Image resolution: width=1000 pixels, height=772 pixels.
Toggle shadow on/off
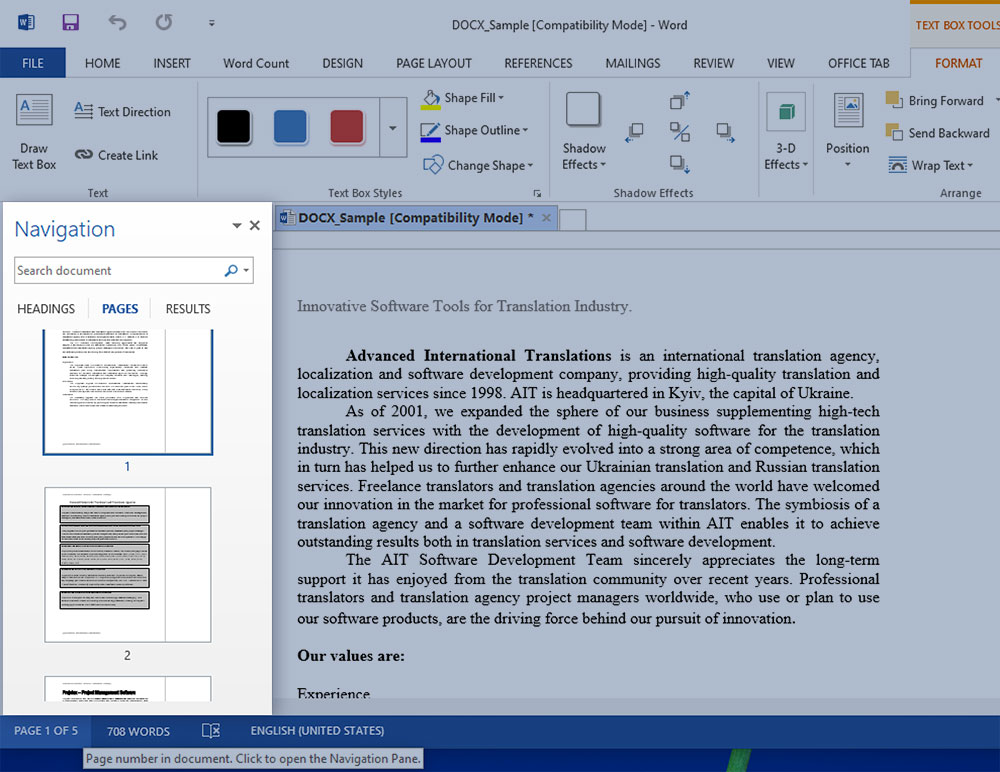[x=680, y=132]
